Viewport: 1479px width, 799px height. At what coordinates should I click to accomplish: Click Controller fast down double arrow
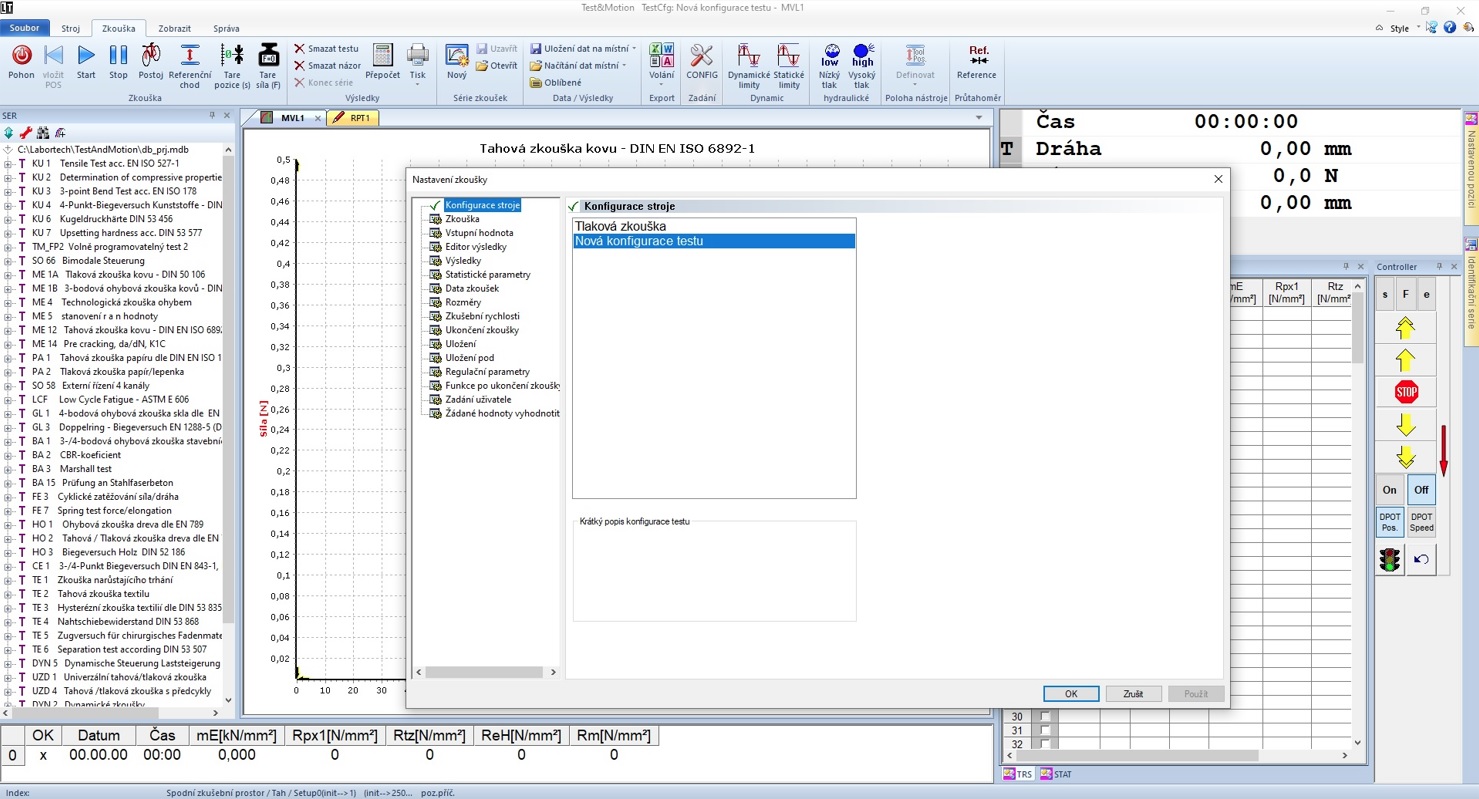tap(1405, 457)
